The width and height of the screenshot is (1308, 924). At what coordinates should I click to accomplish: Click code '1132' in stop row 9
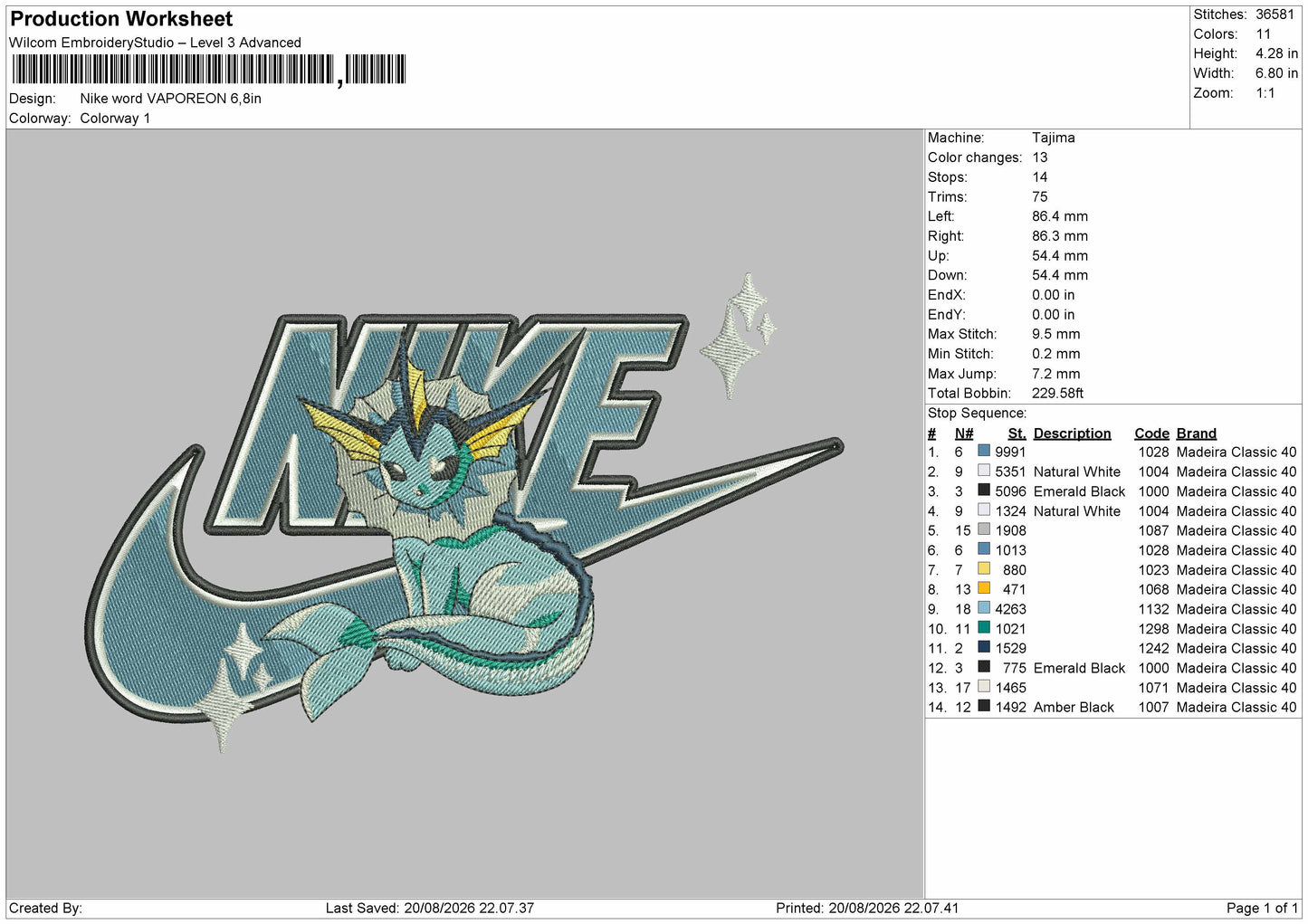(x=1153, y=609)
